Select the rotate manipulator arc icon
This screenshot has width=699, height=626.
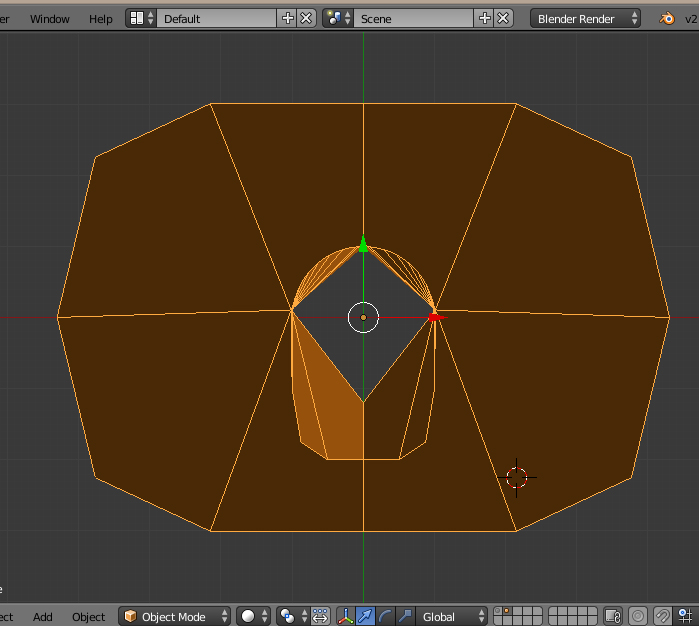point(385,616)
